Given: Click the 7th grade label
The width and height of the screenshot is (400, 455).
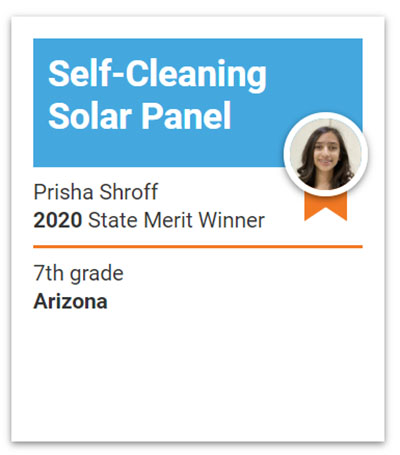Looking at the screenshot, I should (78, 274).
